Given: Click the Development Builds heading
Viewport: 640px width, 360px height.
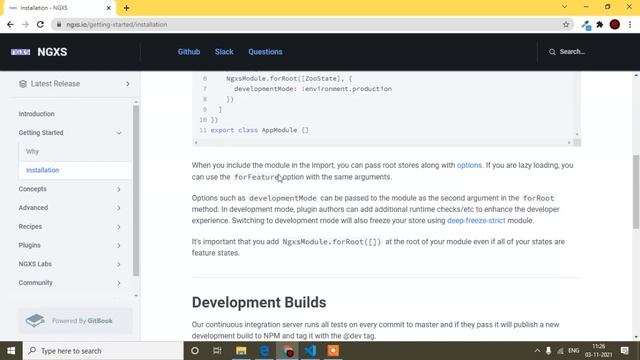Looking at the screenshot, I should pos(259,302).
